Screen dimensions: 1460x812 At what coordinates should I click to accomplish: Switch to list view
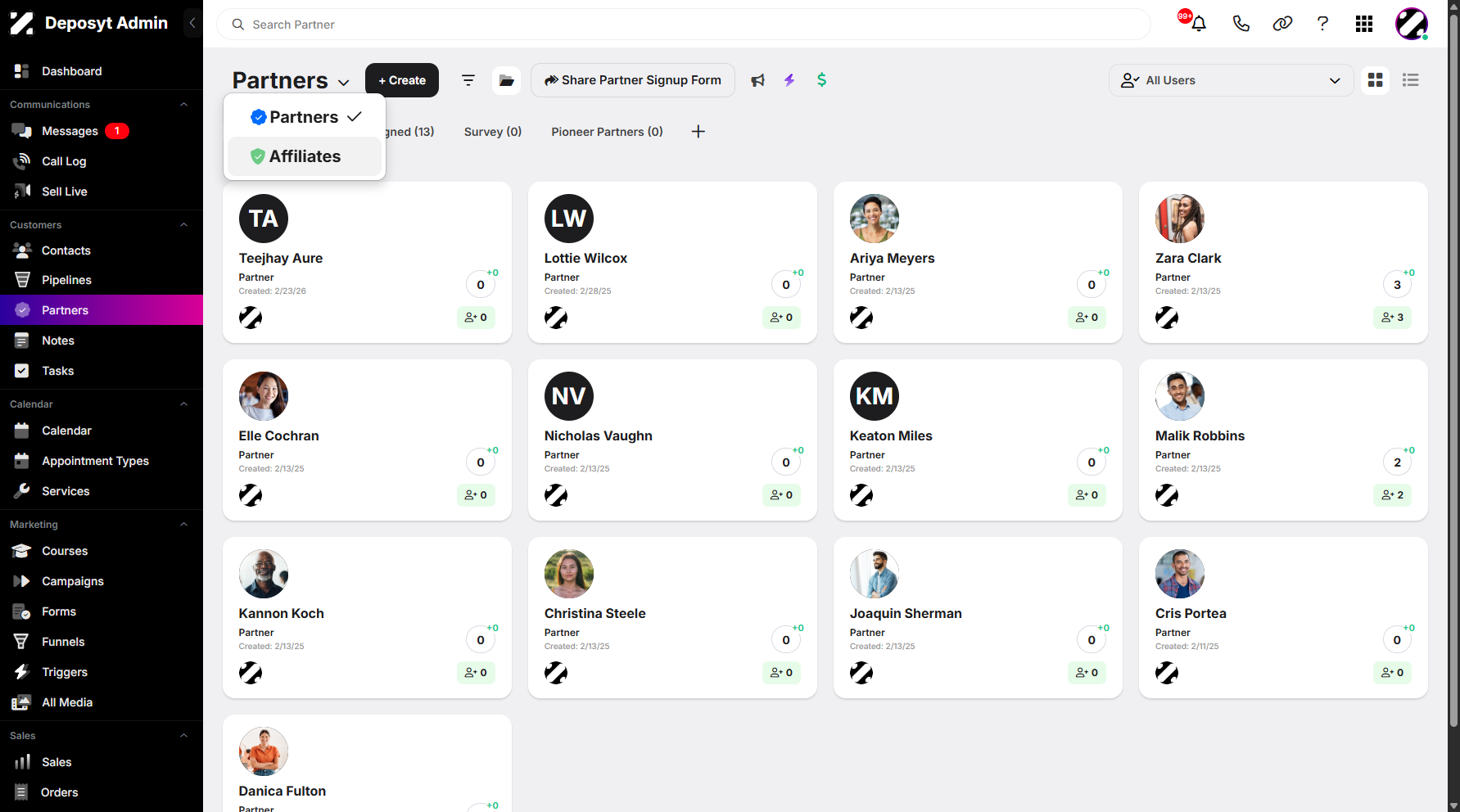[1411, 80]
